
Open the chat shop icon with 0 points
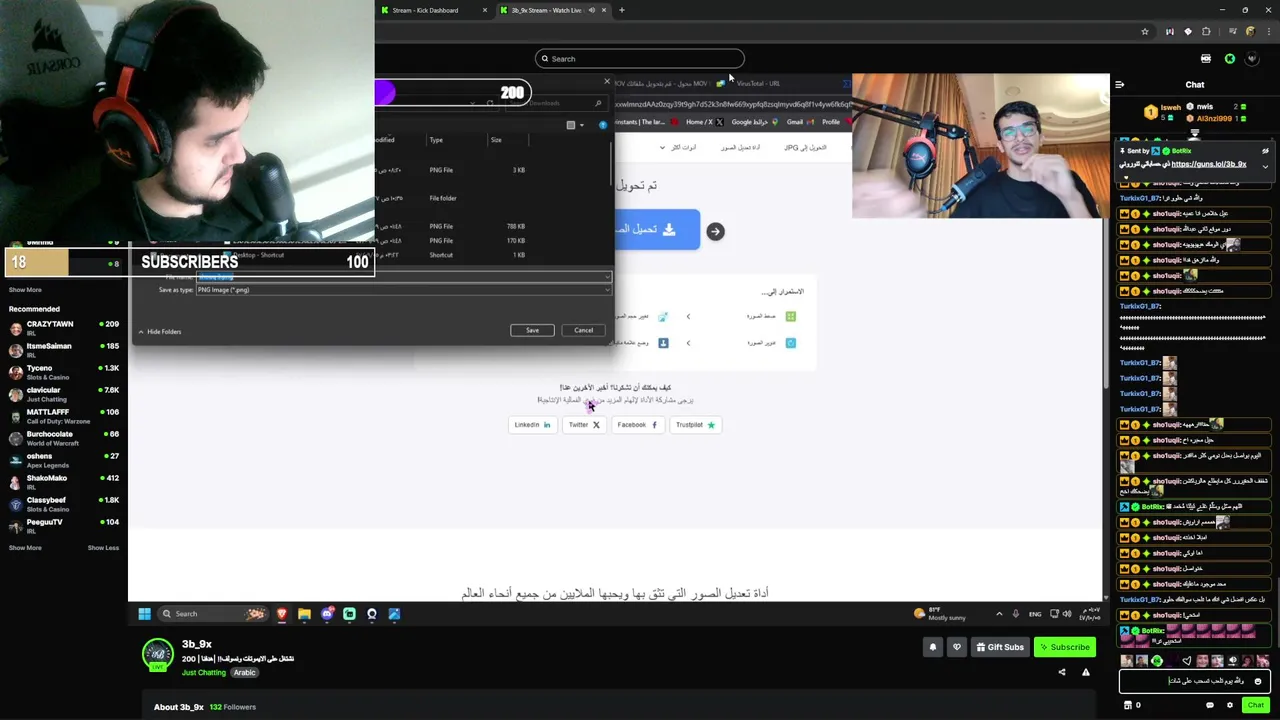1133,705
